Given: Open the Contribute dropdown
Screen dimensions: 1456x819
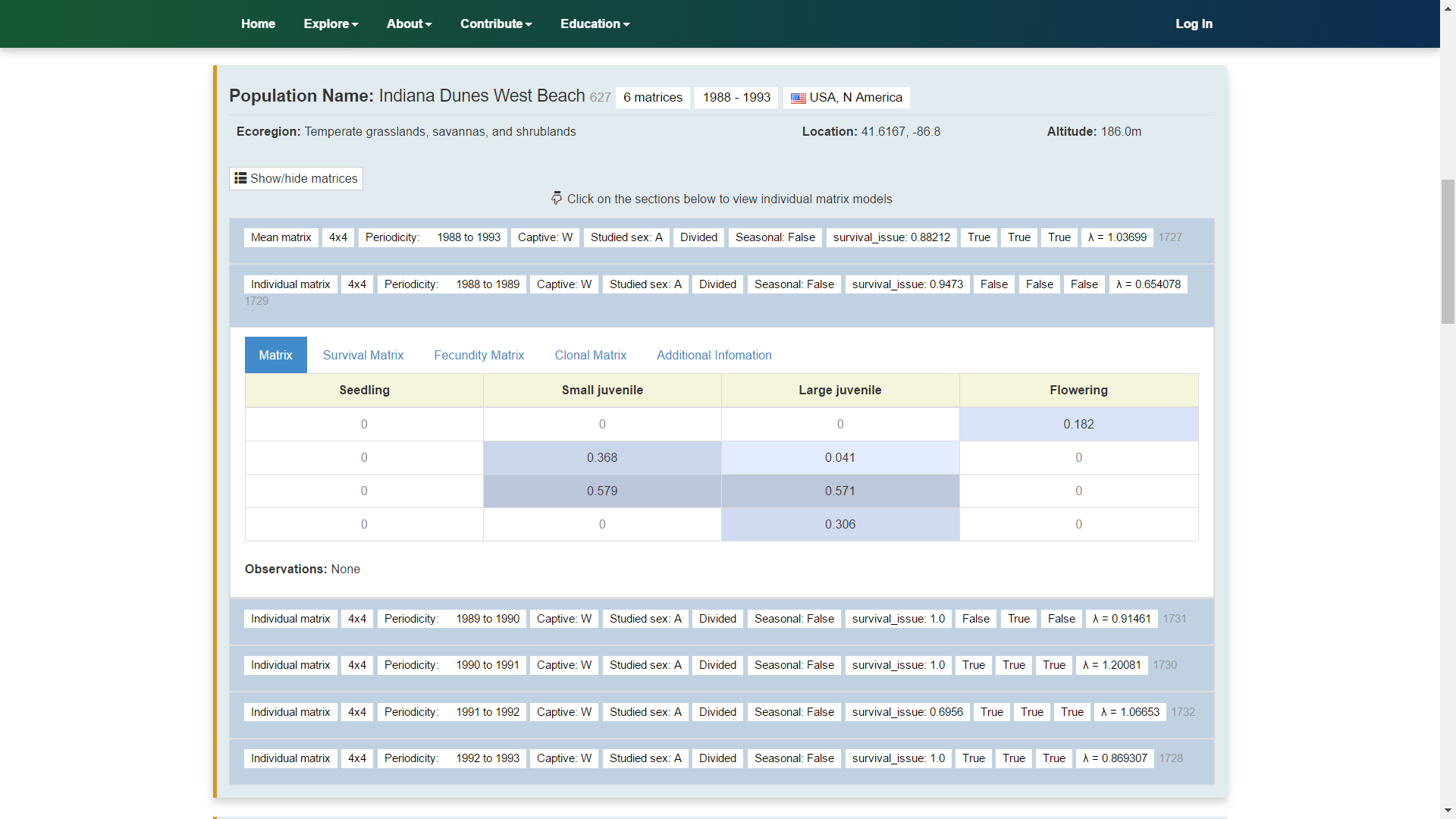Looking at the screenshot, I should [x=496, y=24].
